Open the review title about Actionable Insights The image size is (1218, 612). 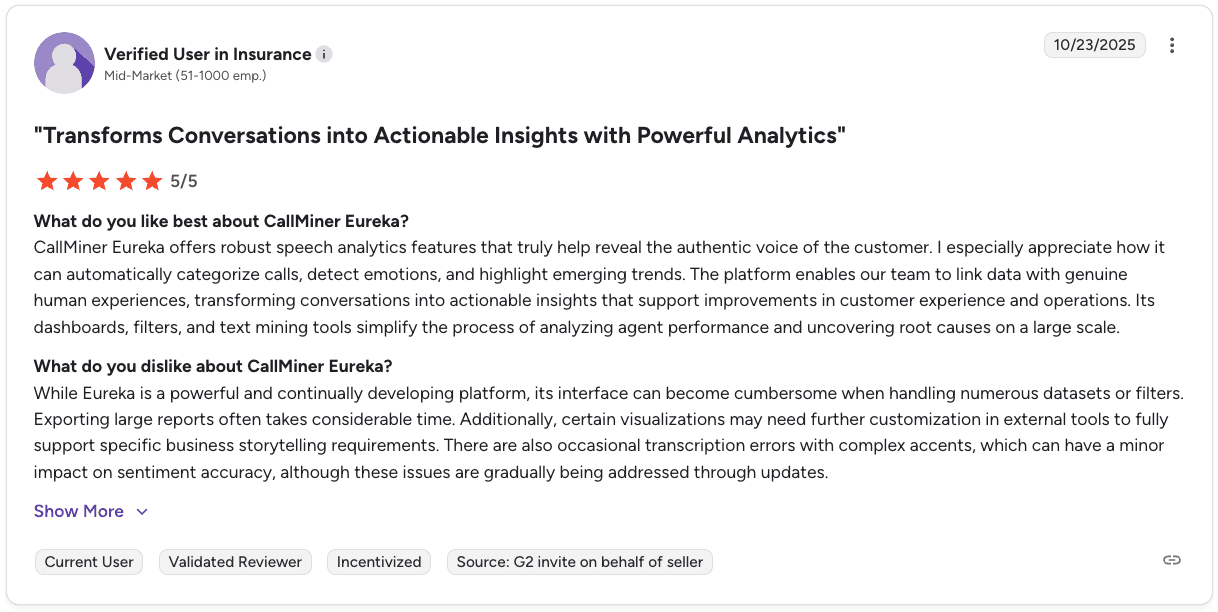440,135
